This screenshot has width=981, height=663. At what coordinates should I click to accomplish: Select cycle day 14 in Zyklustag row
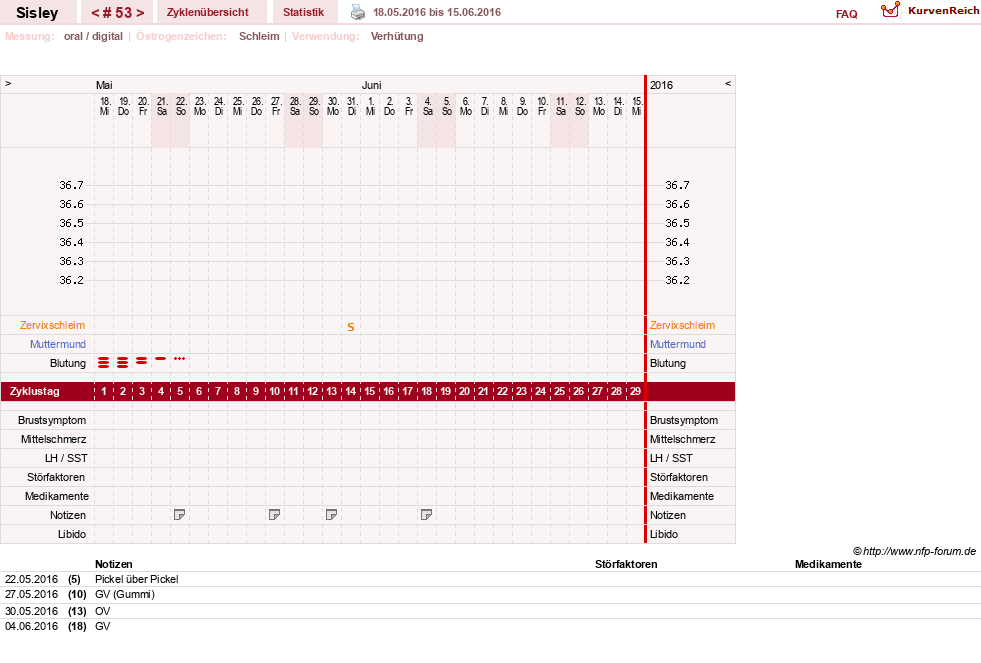350,392
